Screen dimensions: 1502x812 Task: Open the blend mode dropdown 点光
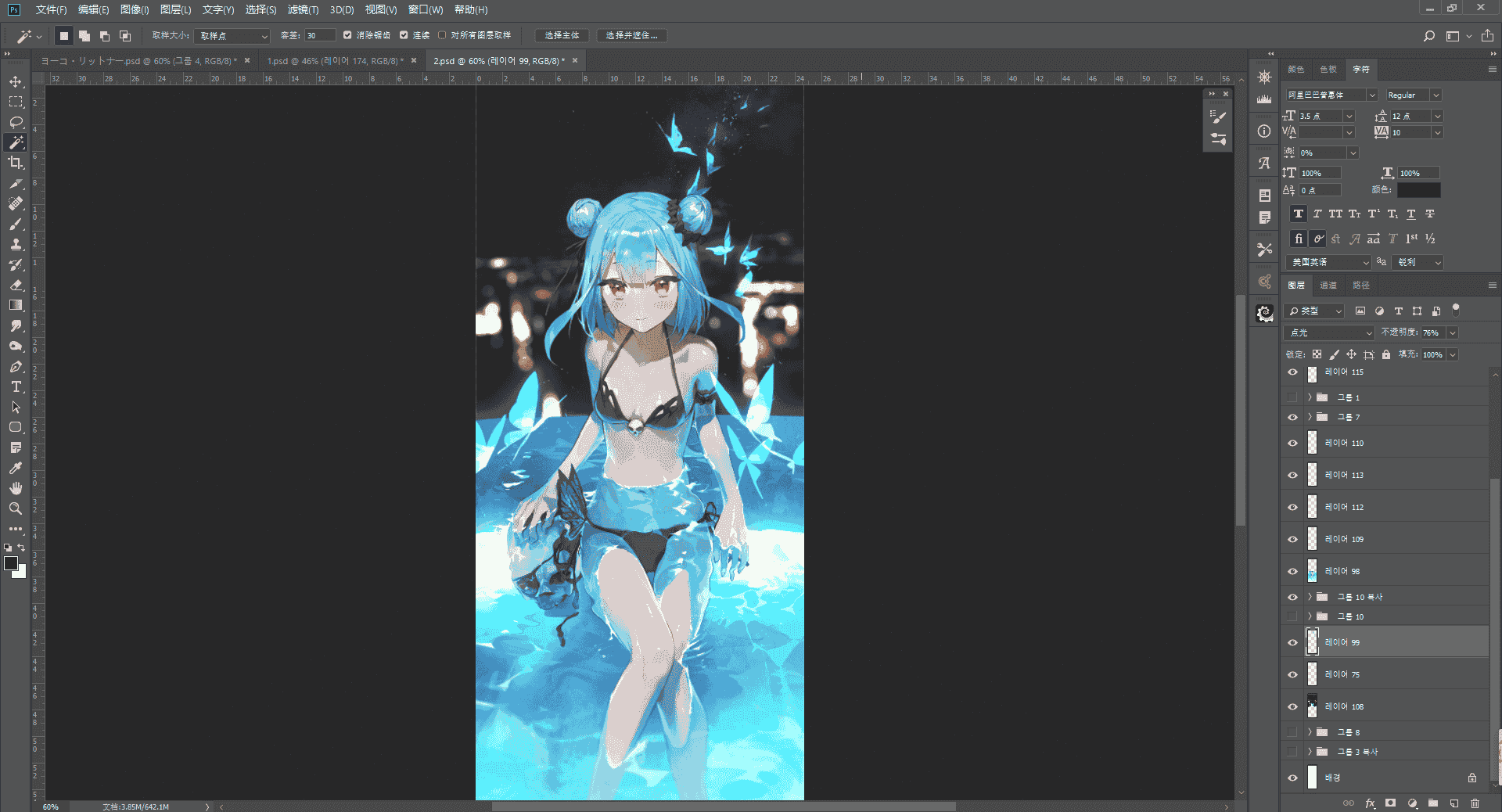click(x=1330, y=332)
